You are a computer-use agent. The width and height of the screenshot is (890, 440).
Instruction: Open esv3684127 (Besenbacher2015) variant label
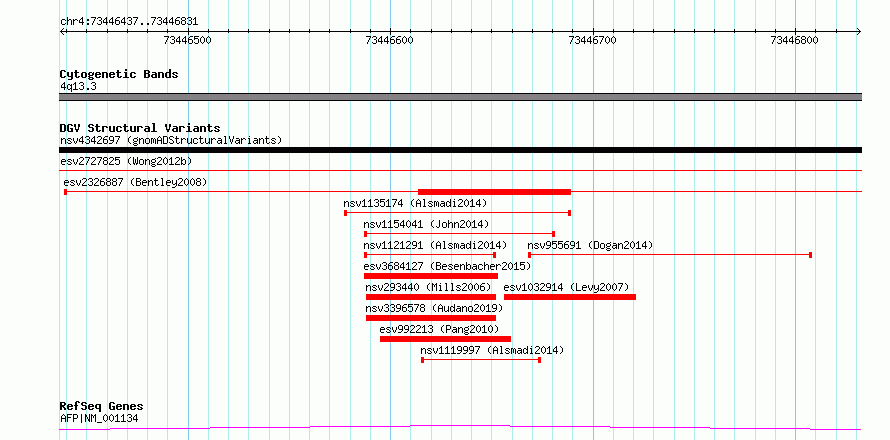[x=447, y=266]
